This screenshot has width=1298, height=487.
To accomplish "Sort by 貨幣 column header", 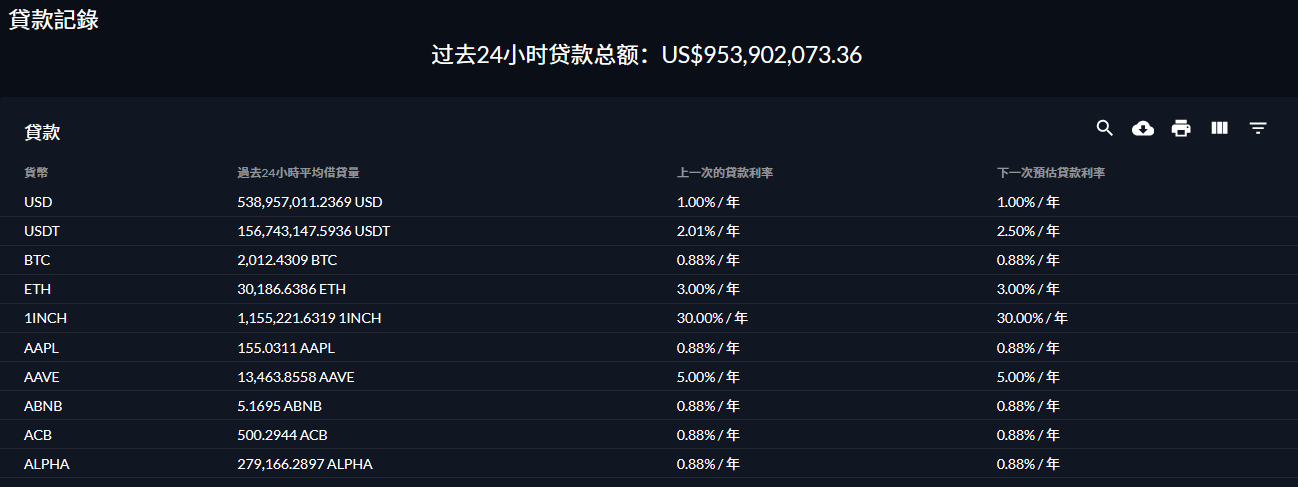I will click(36, 173).
